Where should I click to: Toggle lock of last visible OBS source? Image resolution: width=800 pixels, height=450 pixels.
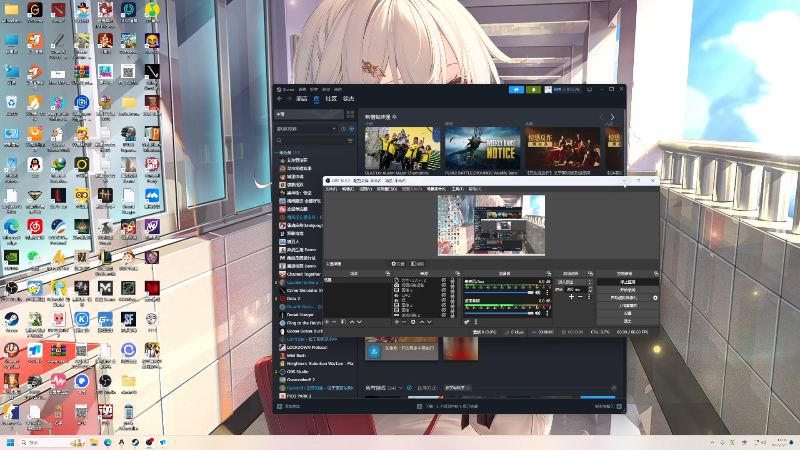(x=452, y=315)
